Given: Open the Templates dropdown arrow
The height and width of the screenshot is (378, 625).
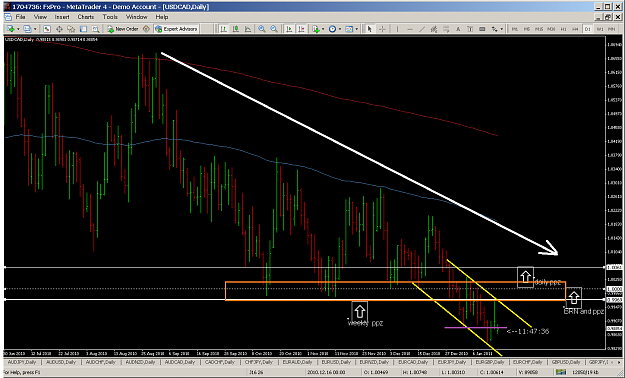Looking at the screenshot, I should coord(357,29).
